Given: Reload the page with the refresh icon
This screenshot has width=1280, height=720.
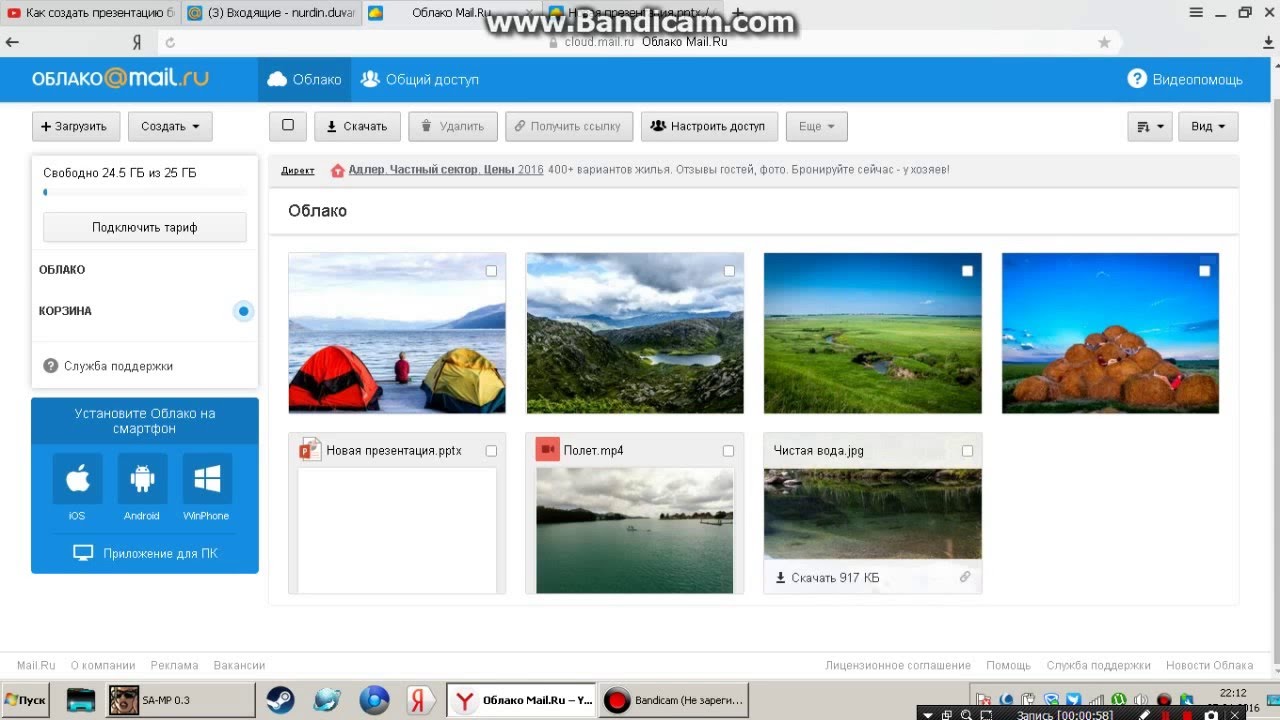Looking at the screenshot, I should [x=170, y=42].
